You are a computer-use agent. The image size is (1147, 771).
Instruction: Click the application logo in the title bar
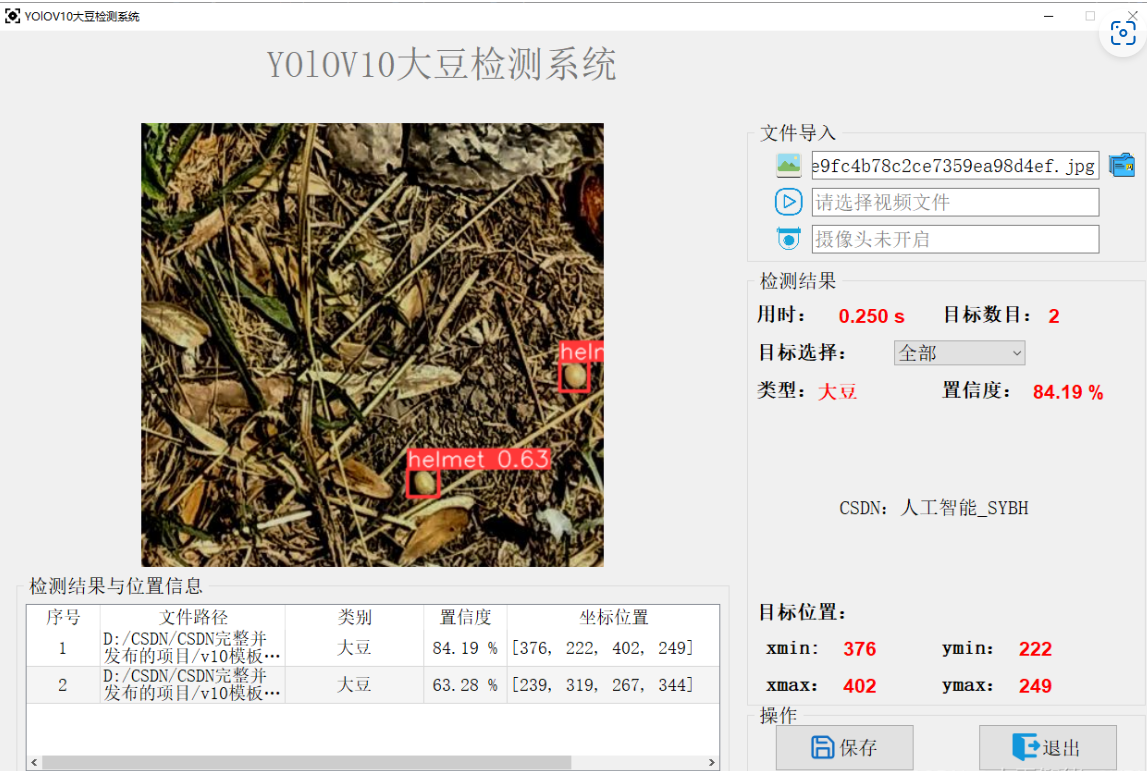pyautogui.click(x=13, y=15)
